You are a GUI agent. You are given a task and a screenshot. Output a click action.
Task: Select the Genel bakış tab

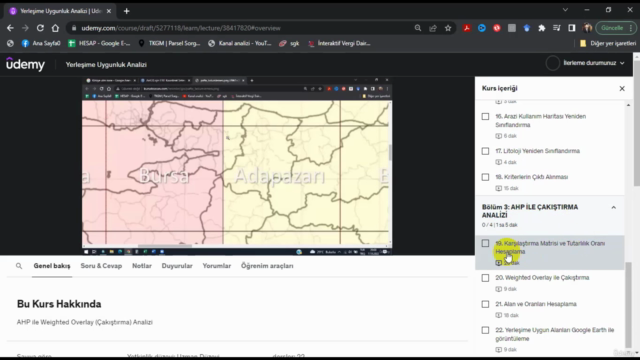pos(52,266)
